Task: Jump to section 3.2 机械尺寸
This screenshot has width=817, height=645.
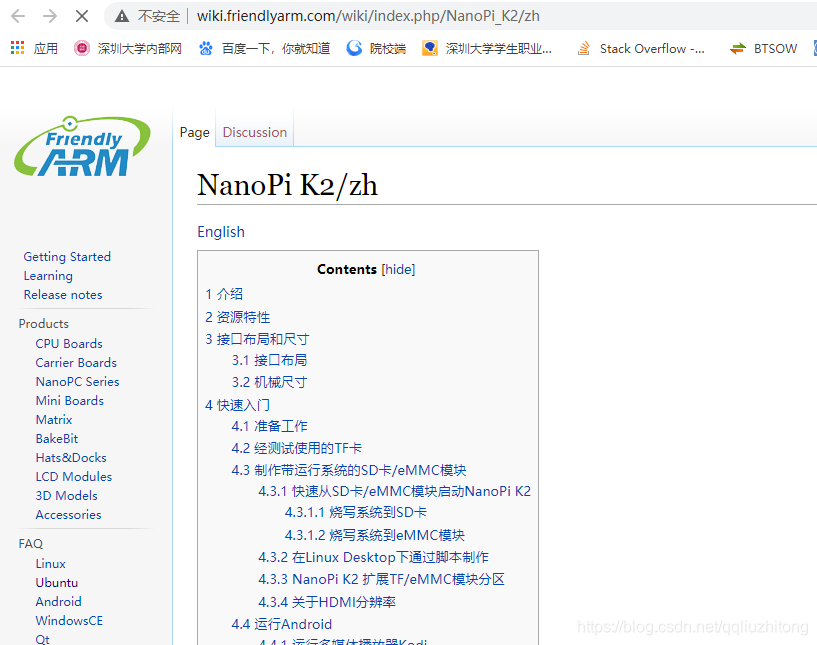Action: [269, 382]
